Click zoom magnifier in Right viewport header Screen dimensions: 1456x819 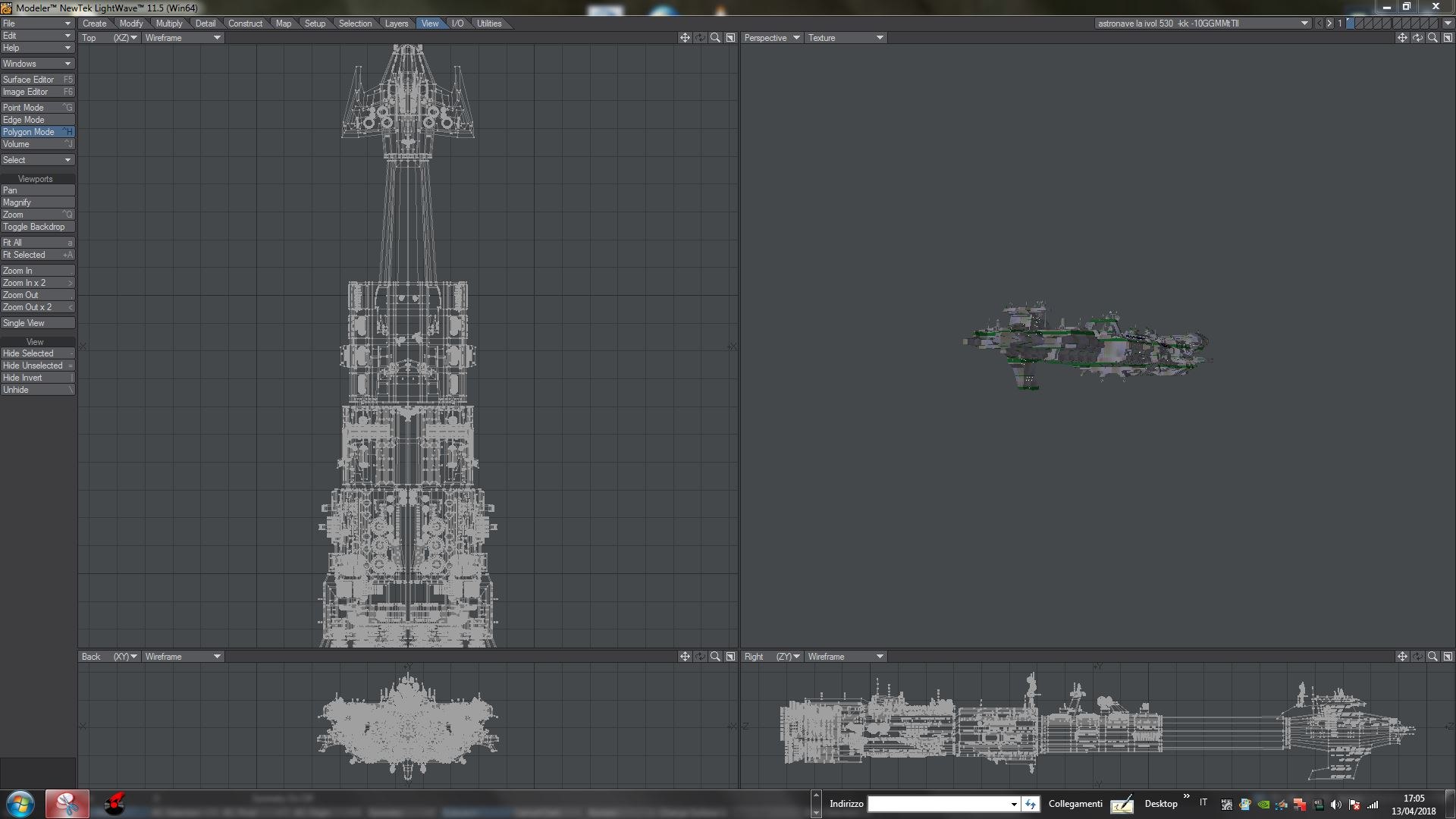(1432, 657)
